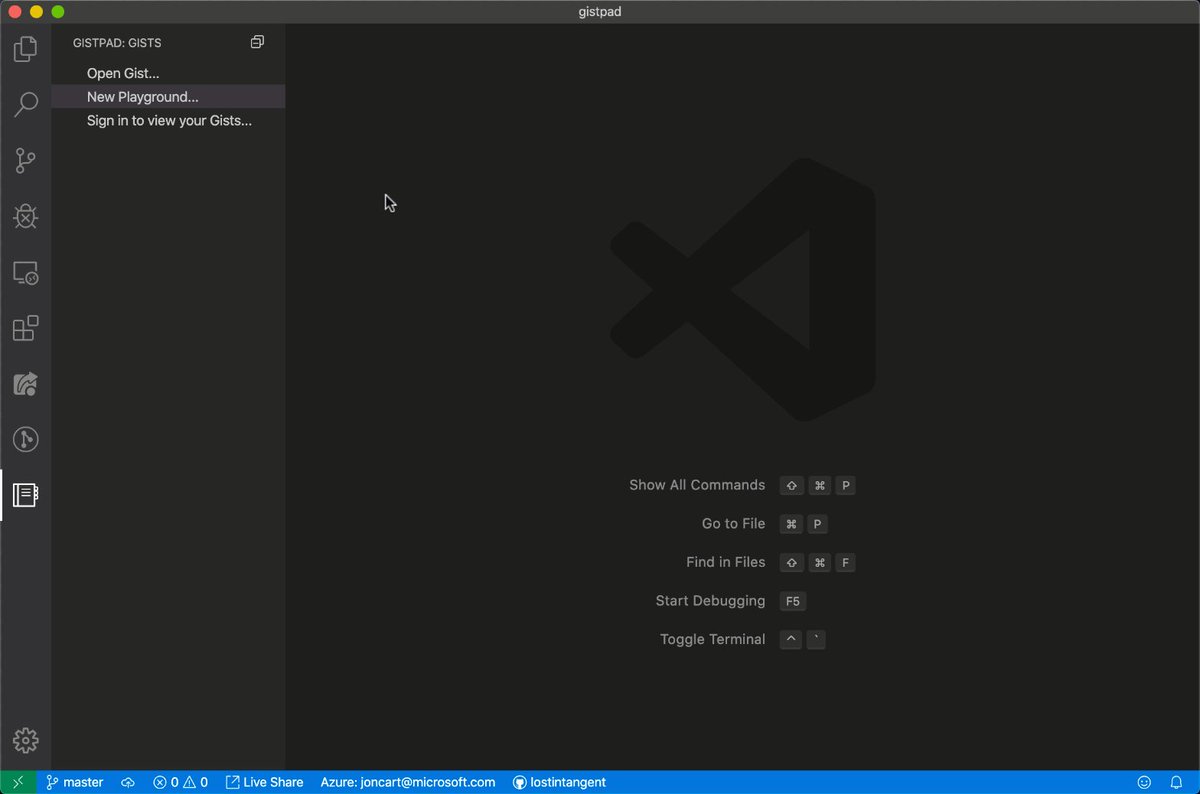
Task: Open the Extensions view icon
Action: click(x=26, y=329)
